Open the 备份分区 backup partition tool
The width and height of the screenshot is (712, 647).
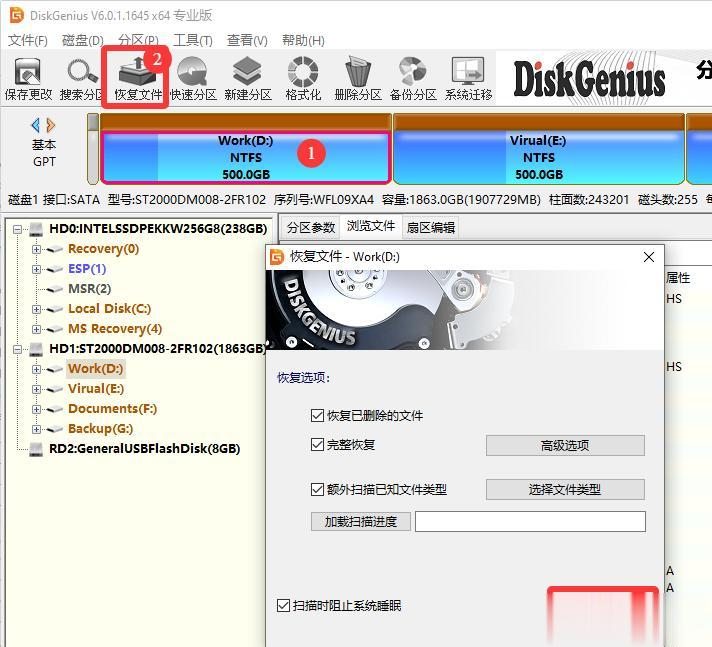[x=413, y=79]
